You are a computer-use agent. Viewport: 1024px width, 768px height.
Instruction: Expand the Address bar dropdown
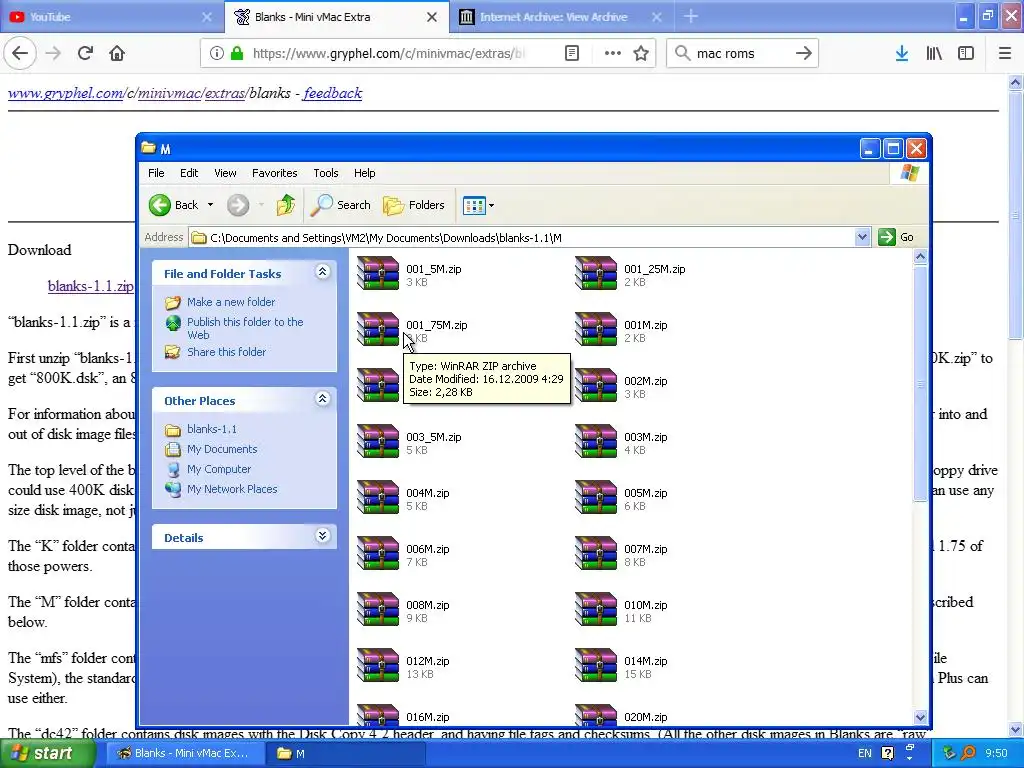click(x=862, y=237)
